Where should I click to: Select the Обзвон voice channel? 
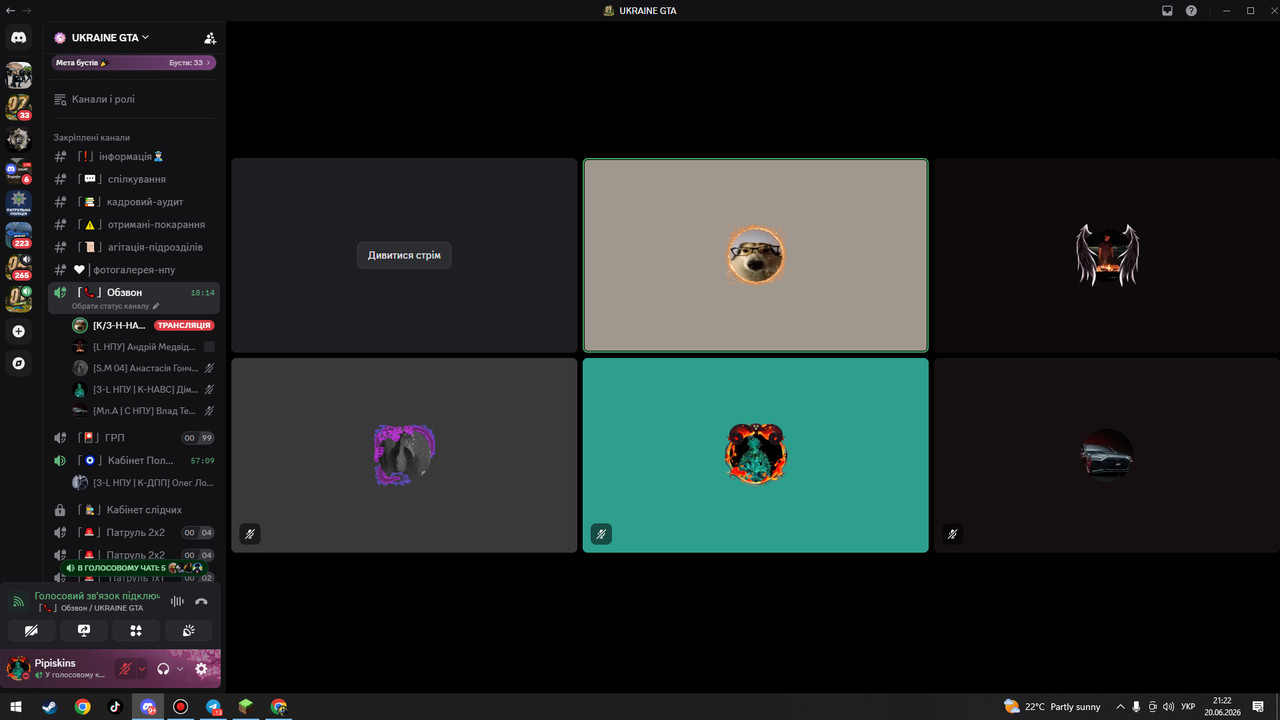[134, 298]
